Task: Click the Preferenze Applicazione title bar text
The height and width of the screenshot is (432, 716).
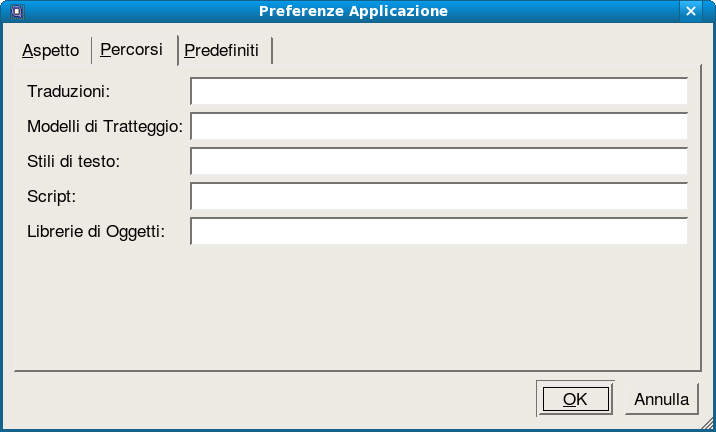Action: 353,12
